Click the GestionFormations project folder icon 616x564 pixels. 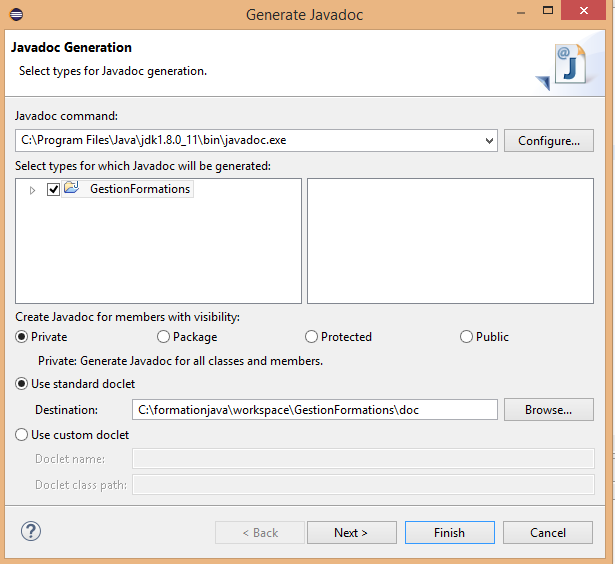point(72,188)
